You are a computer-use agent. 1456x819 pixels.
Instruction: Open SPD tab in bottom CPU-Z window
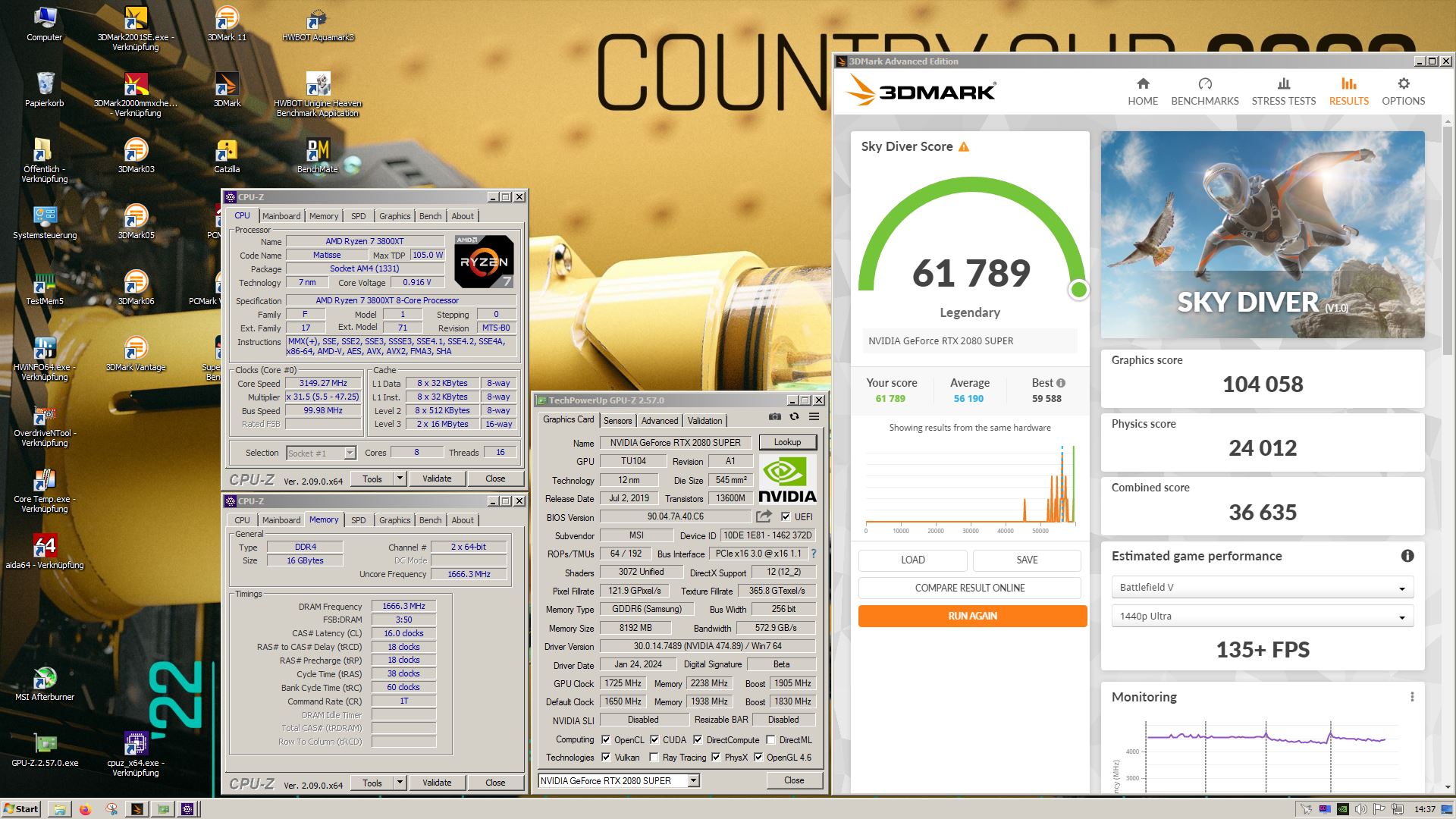pos(359,520)
